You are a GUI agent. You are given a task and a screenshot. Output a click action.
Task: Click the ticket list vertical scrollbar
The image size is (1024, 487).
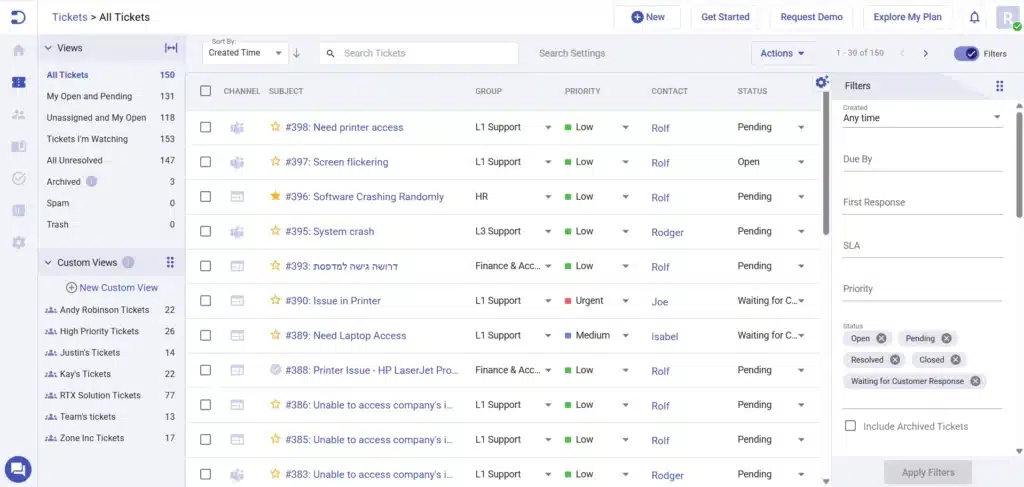[x=825, y=164]
